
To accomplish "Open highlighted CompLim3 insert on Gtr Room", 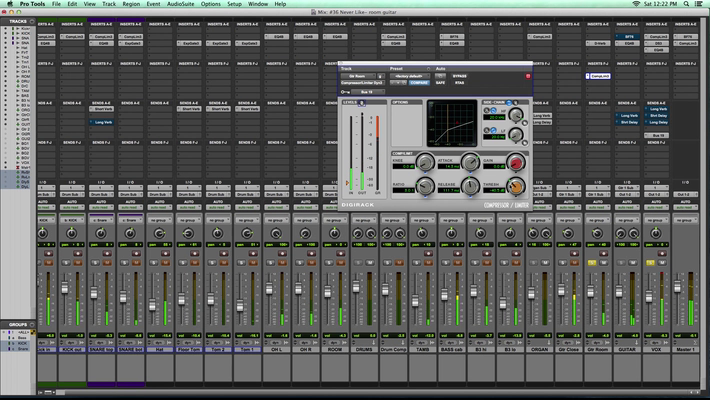I will click(598, 76).
